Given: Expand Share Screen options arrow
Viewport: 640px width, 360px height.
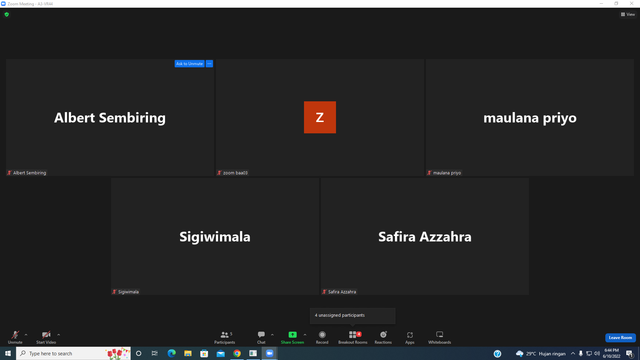Looking at the screenshot, I should 305,335.
